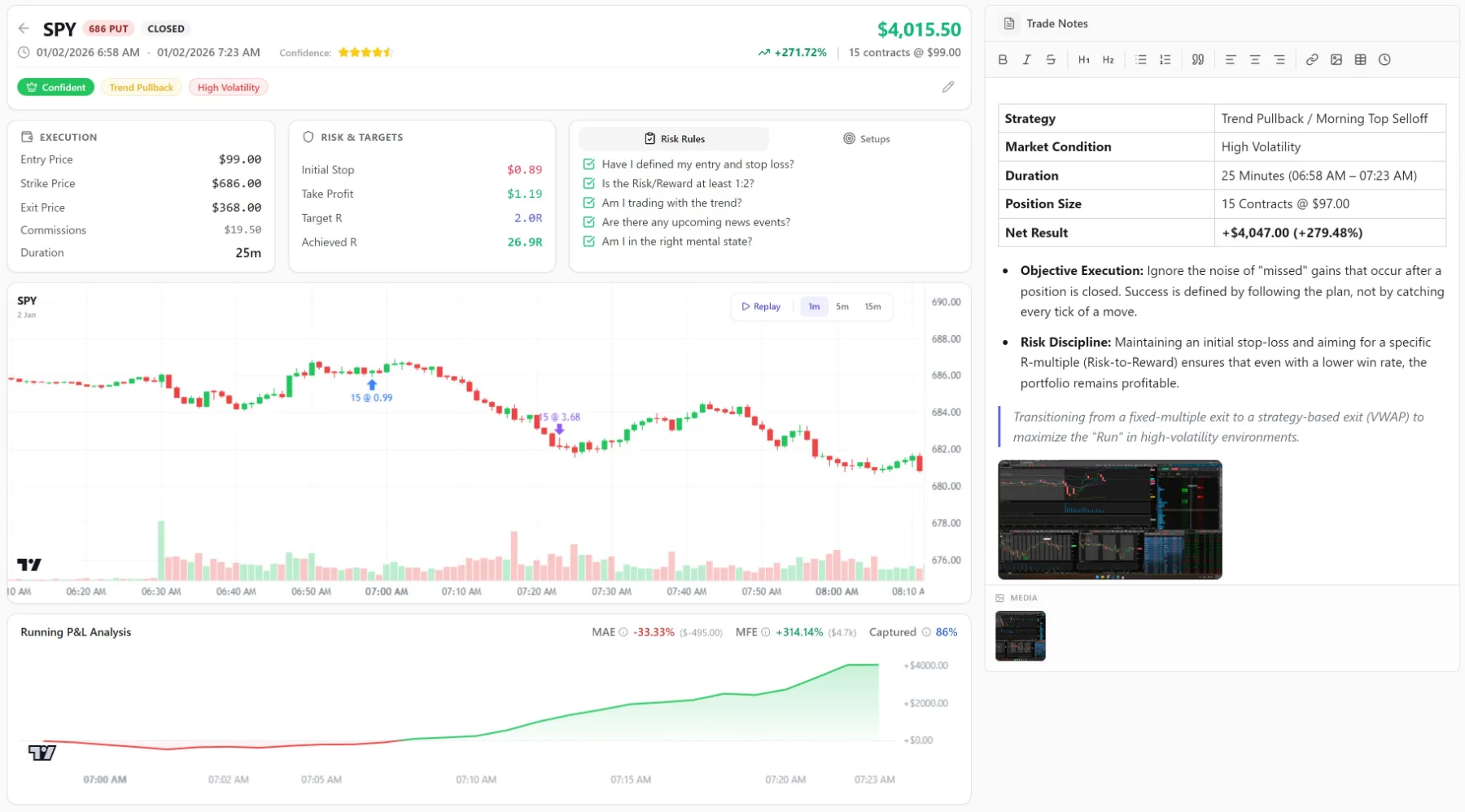Insert an image into notes
The width and height of the screenshot is (1465, 812).
point(1336,59)
